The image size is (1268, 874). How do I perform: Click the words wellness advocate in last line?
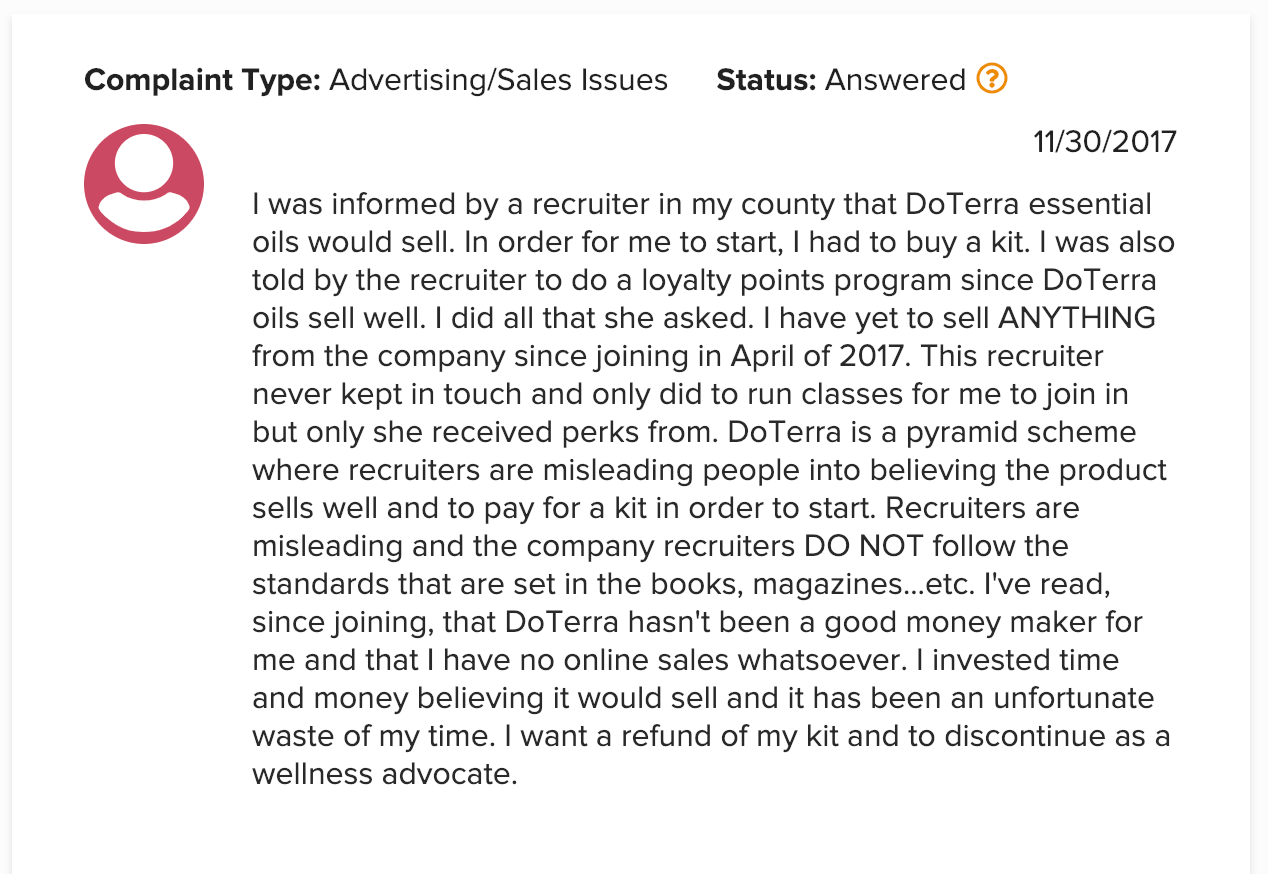384,774
